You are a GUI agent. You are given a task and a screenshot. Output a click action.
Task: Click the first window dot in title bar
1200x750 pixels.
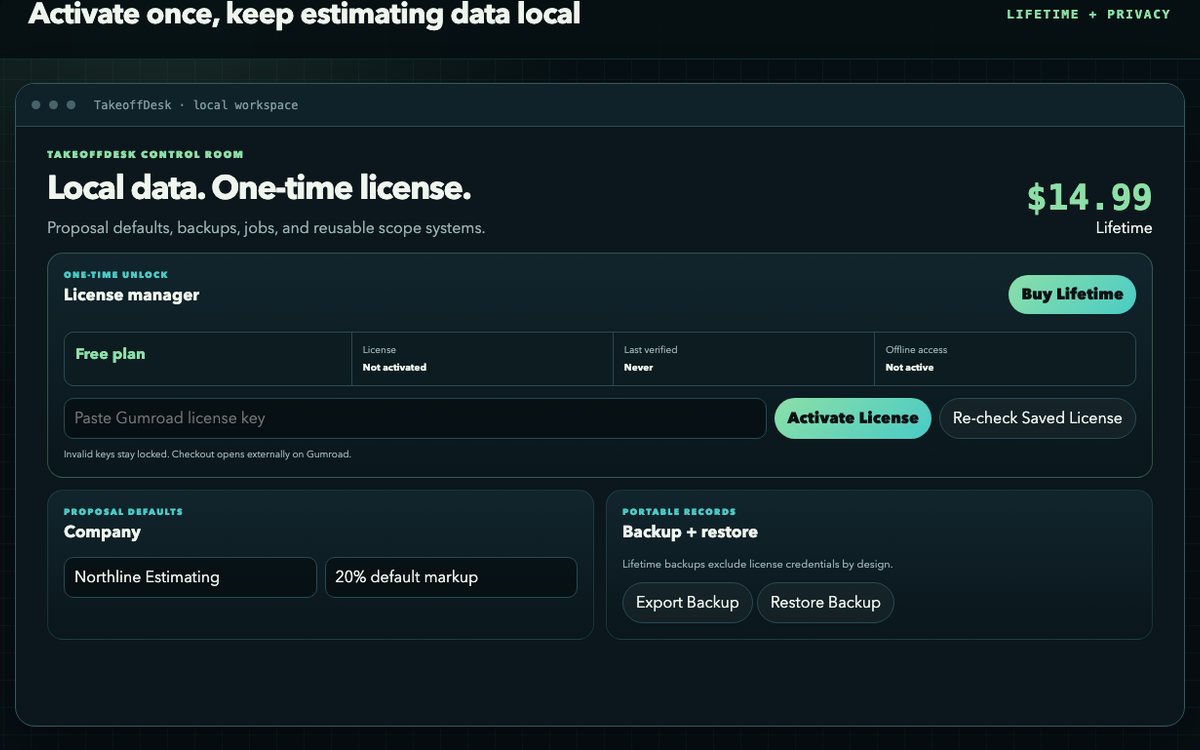(36, 105)
